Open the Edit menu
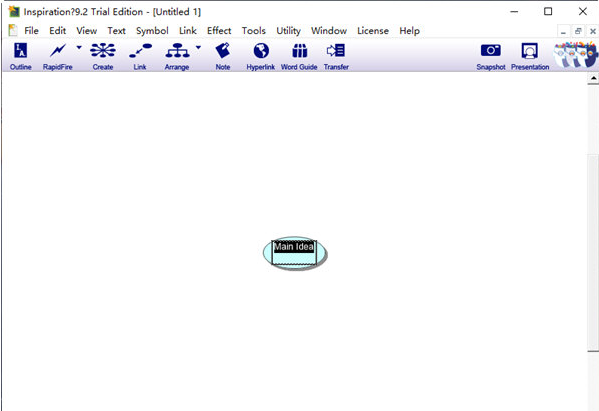599x411 pixels. pos(58,31)
